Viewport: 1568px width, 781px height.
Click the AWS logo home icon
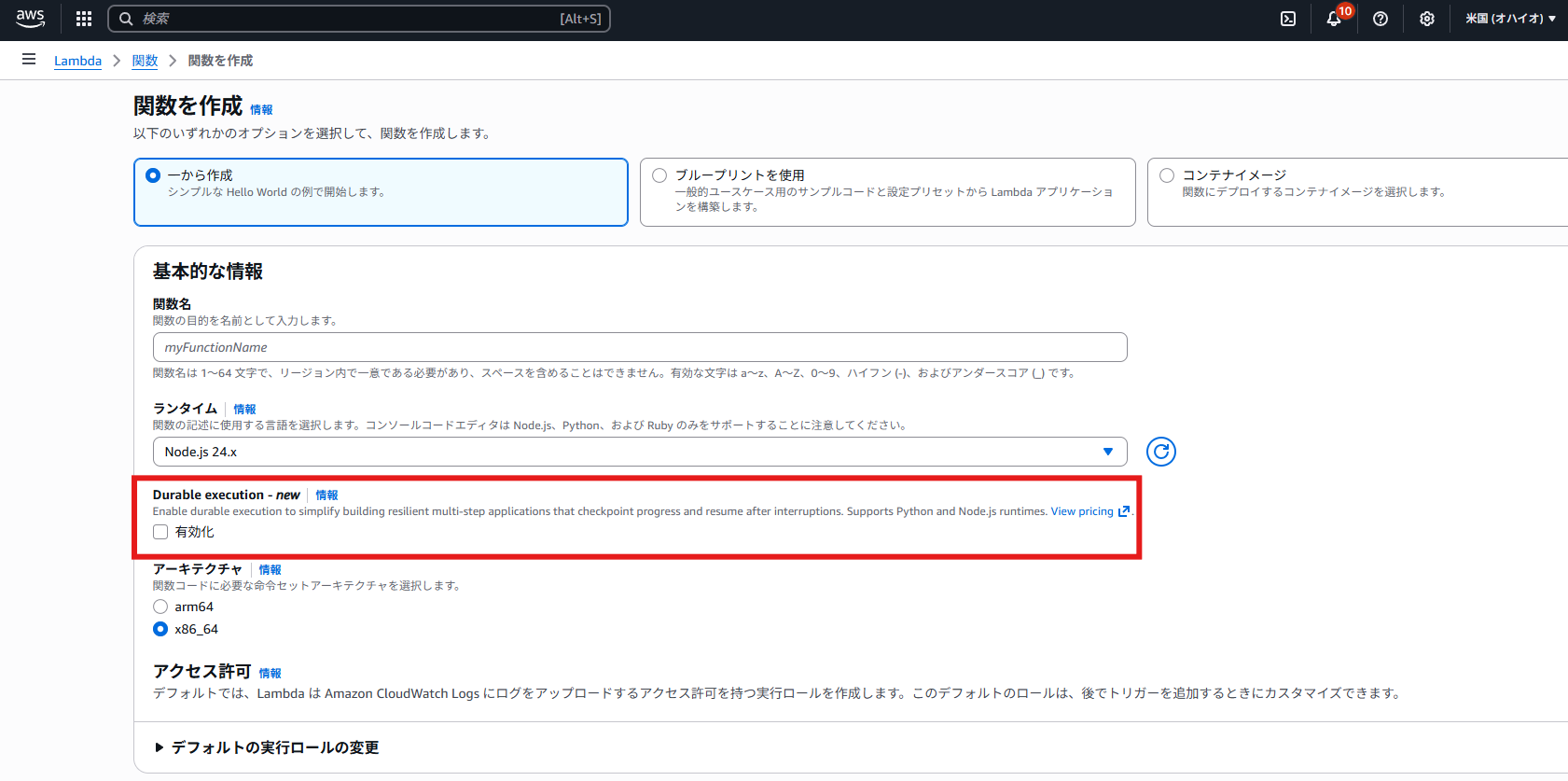click(x=30, y=18)
